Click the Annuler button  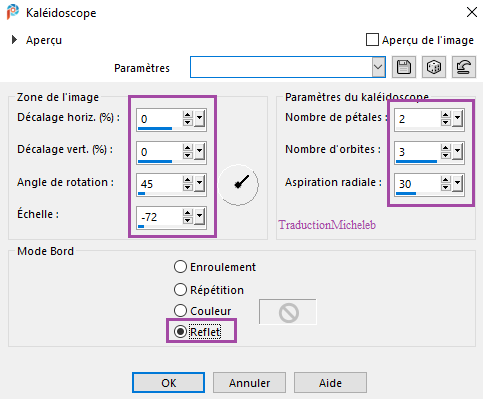tap(249, 383)
